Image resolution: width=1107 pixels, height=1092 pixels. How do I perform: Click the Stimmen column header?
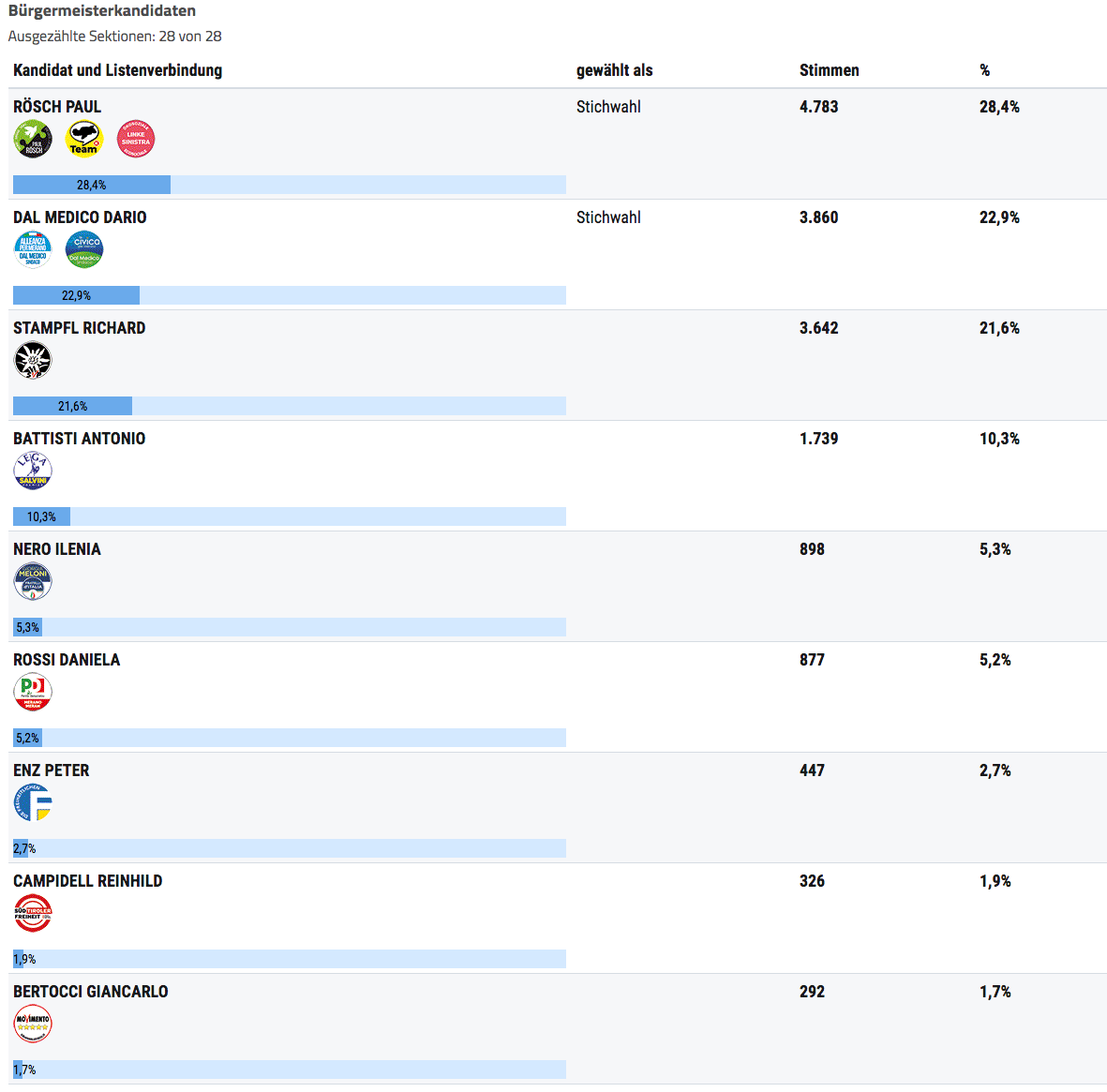pyautogui.click(x=829, y=70)
